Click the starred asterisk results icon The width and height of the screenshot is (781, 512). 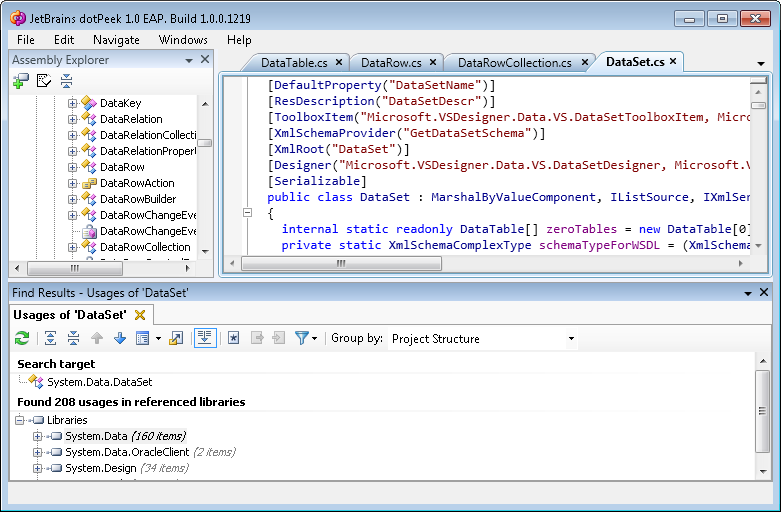click(234, 338)
